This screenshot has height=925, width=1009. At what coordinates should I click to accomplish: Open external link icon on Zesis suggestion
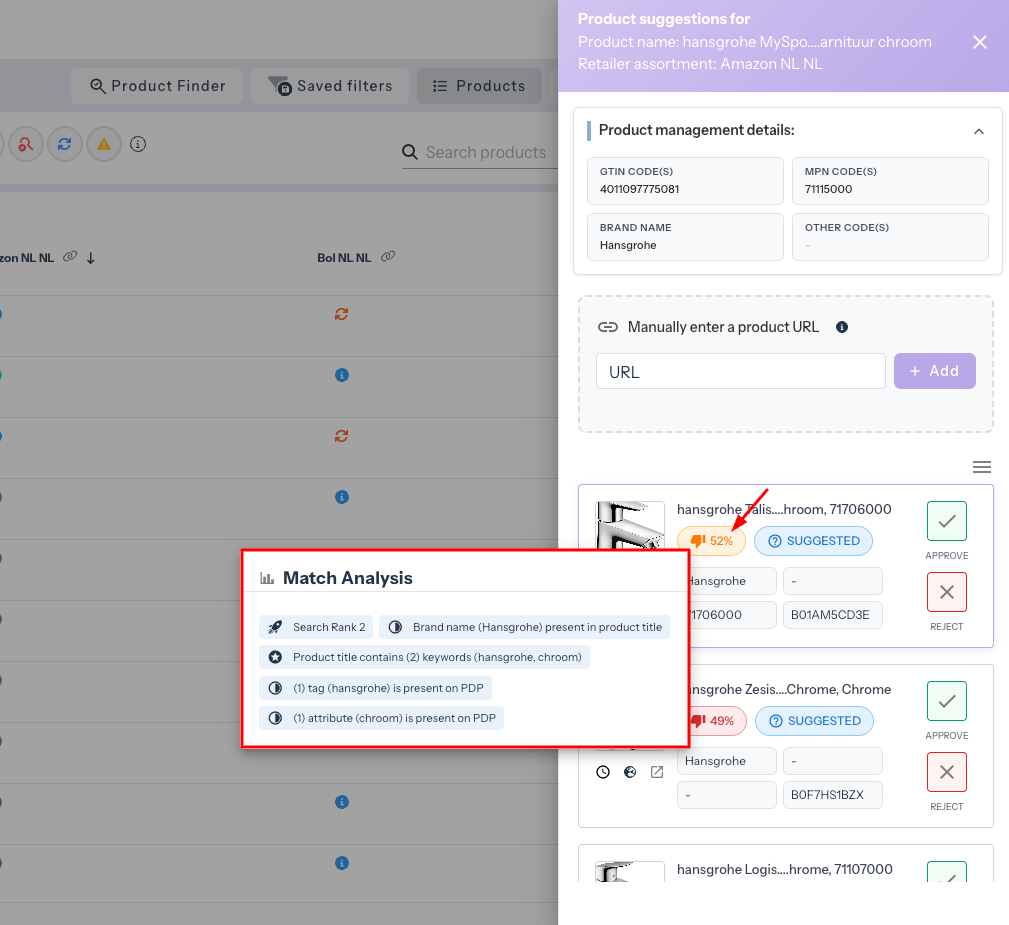(657, 772)
